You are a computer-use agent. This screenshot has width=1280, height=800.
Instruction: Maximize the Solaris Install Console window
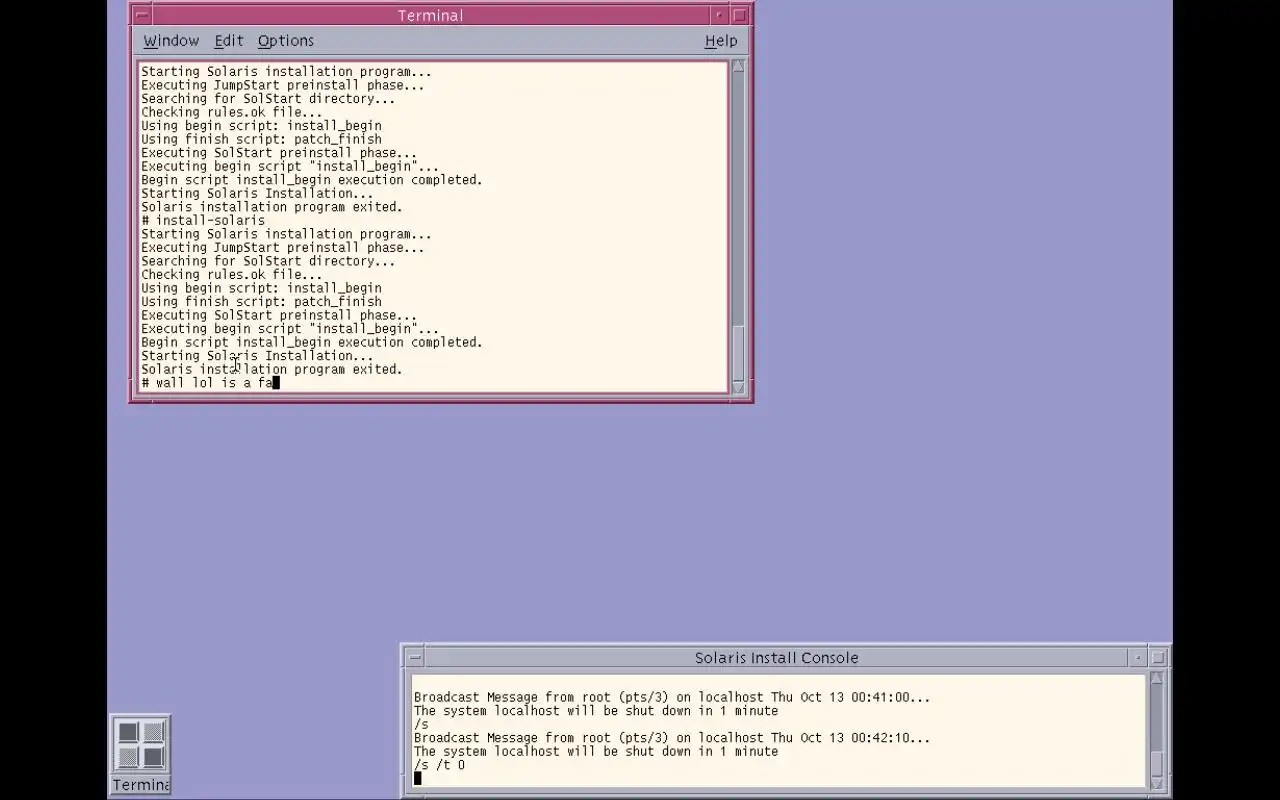[x=1158, y=657]
